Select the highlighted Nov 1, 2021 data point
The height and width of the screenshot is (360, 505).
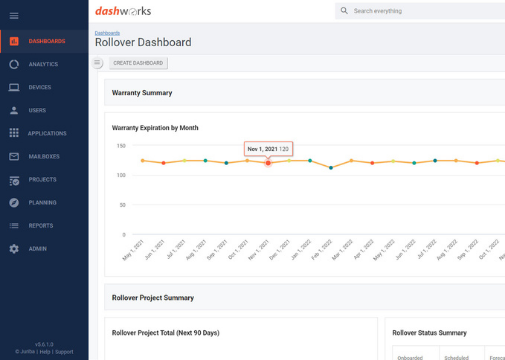pyautogui.click(x=268, y=163)
